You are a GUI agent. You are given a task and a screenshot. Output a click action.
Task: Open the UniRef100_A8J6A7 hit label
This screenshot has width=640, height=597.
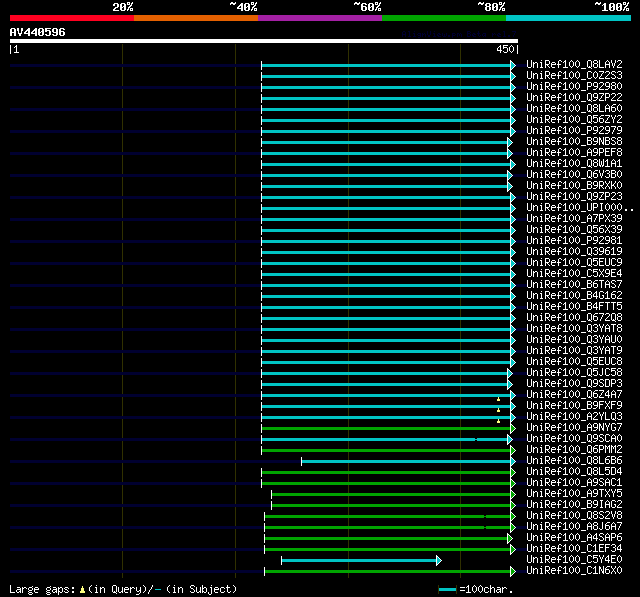point(574,527)
